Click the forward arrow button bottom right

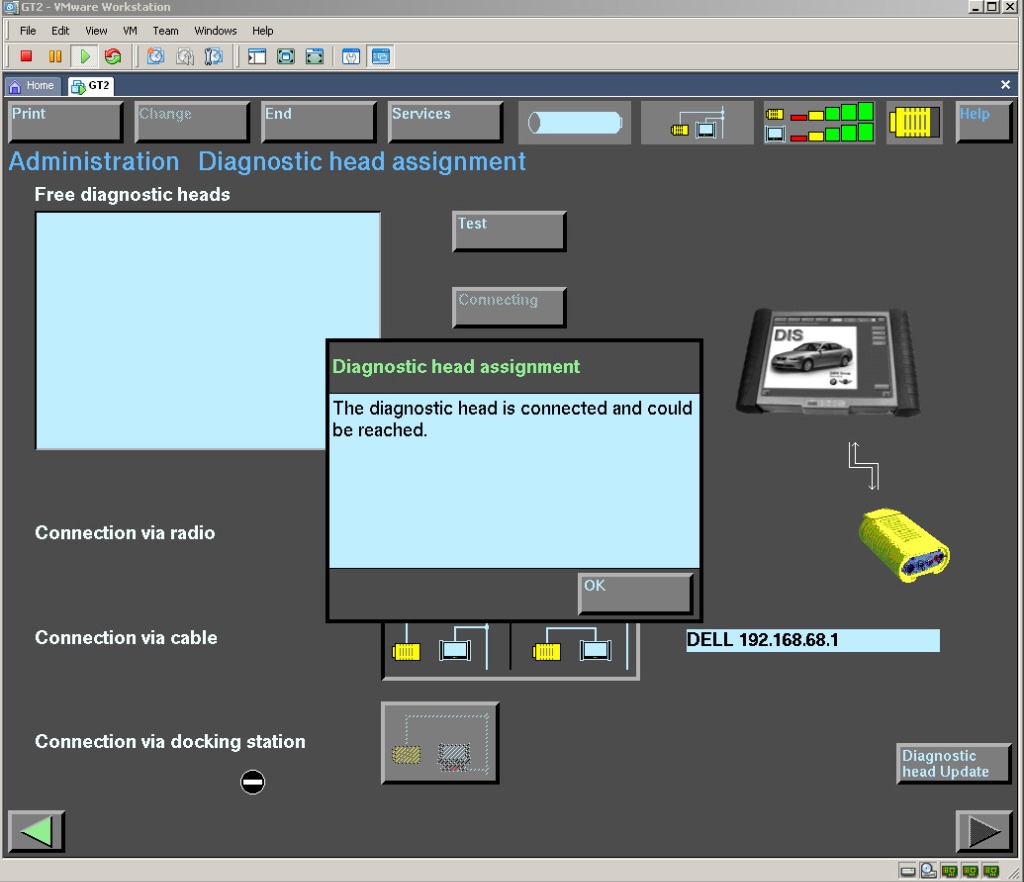[984, 831]
